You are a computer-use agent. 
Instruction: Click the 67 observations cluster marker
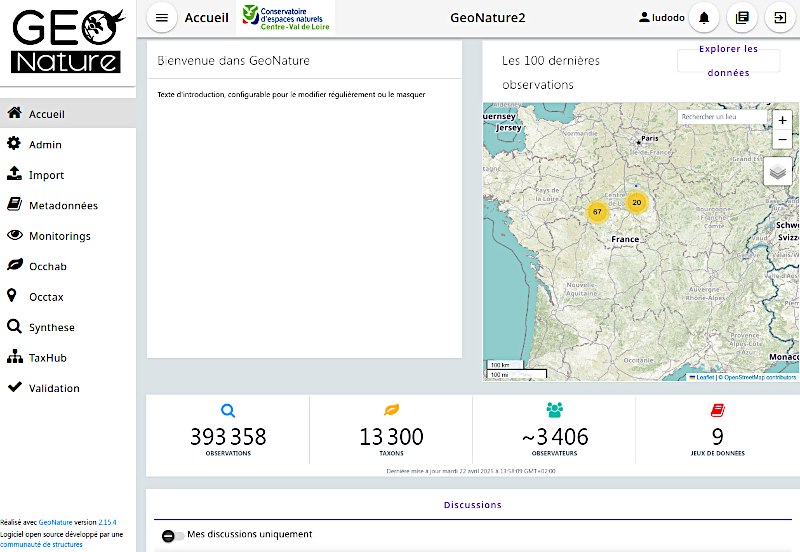(x=597, y=212)
